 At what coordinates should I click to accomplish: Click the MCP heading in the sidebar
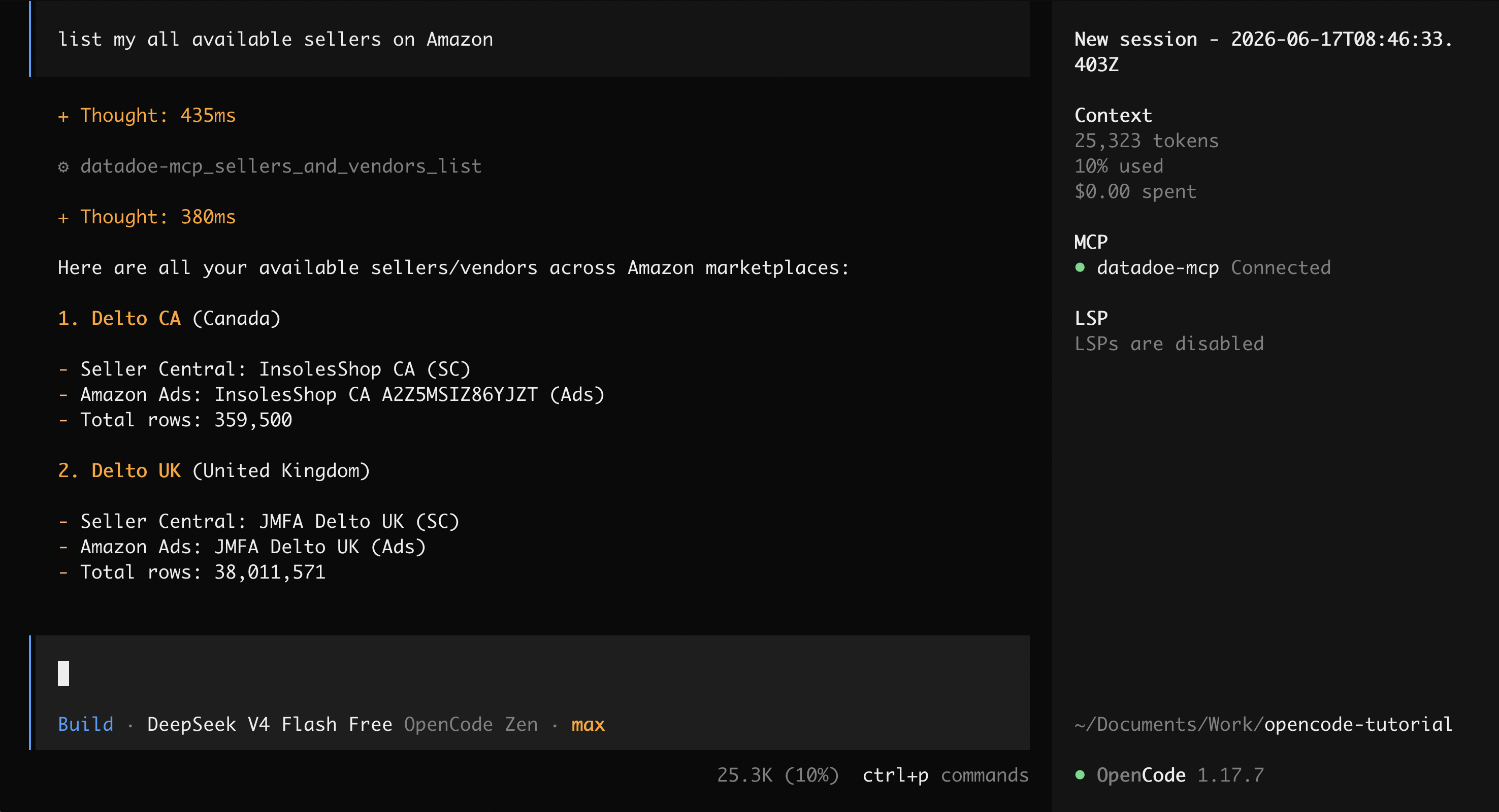pos(1091,242)
